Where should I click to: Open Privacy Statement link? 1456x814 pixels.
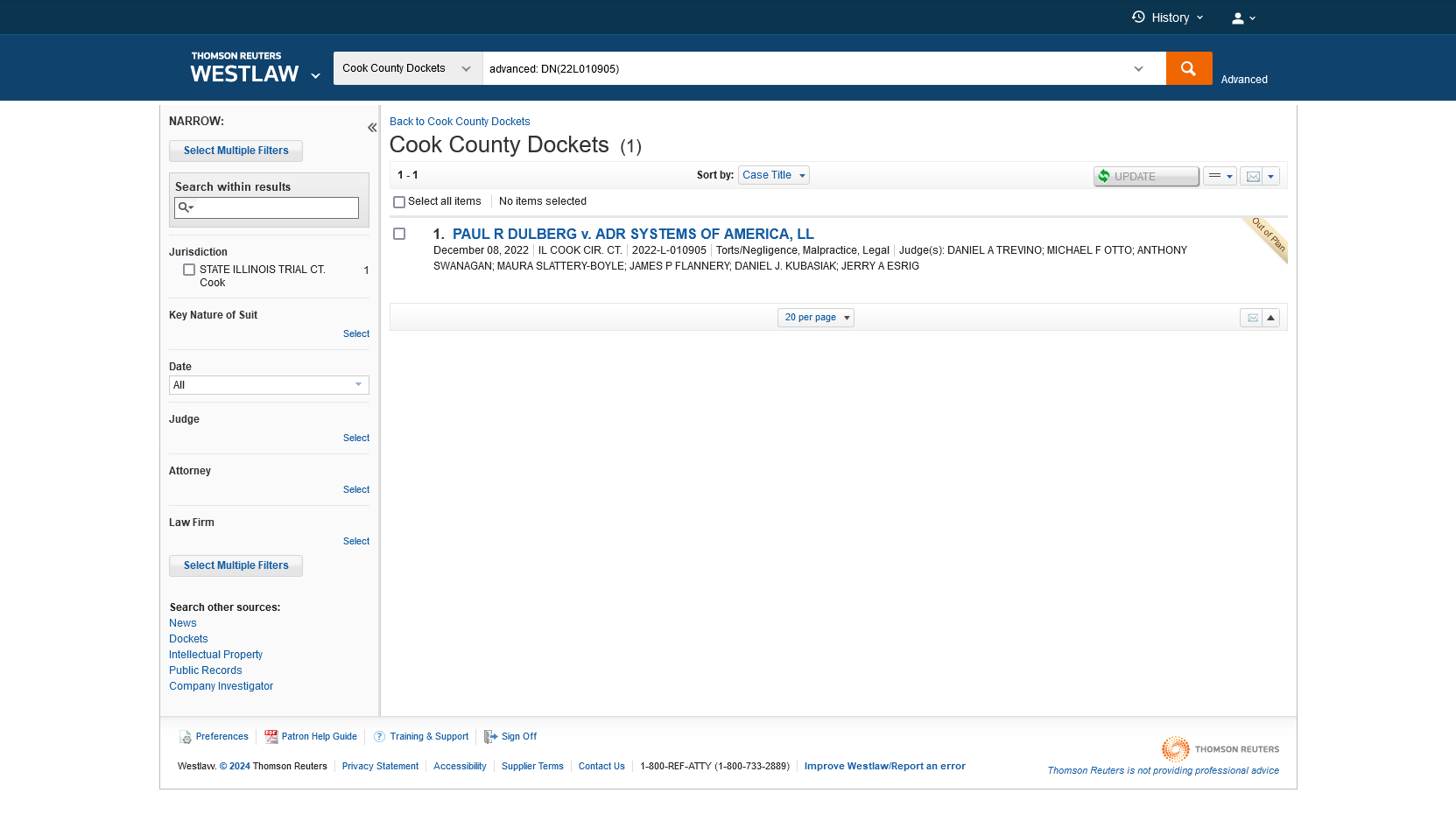pos(380,767)
